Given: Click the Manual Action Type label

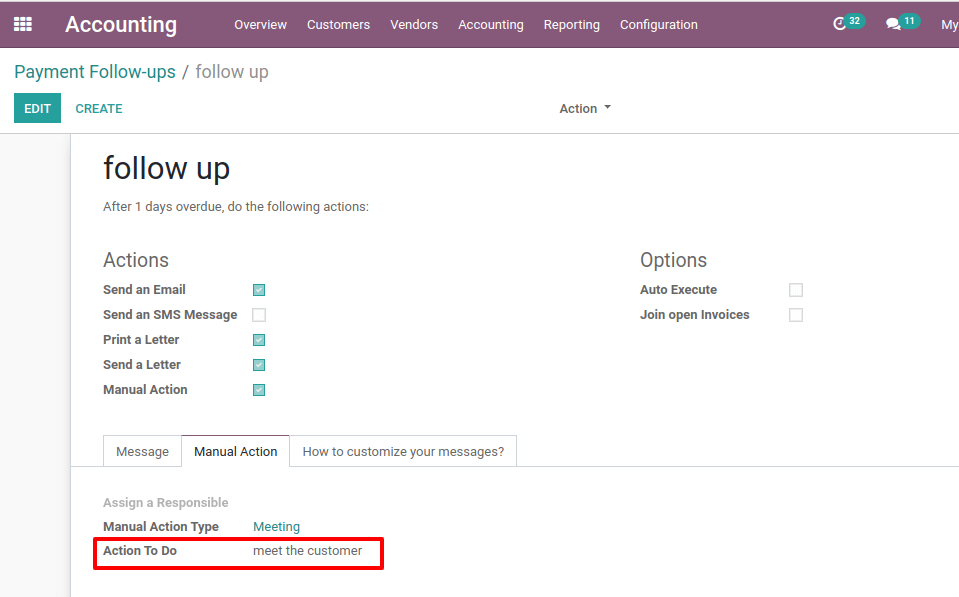Looking at the screenshot, I should point(161,527).
